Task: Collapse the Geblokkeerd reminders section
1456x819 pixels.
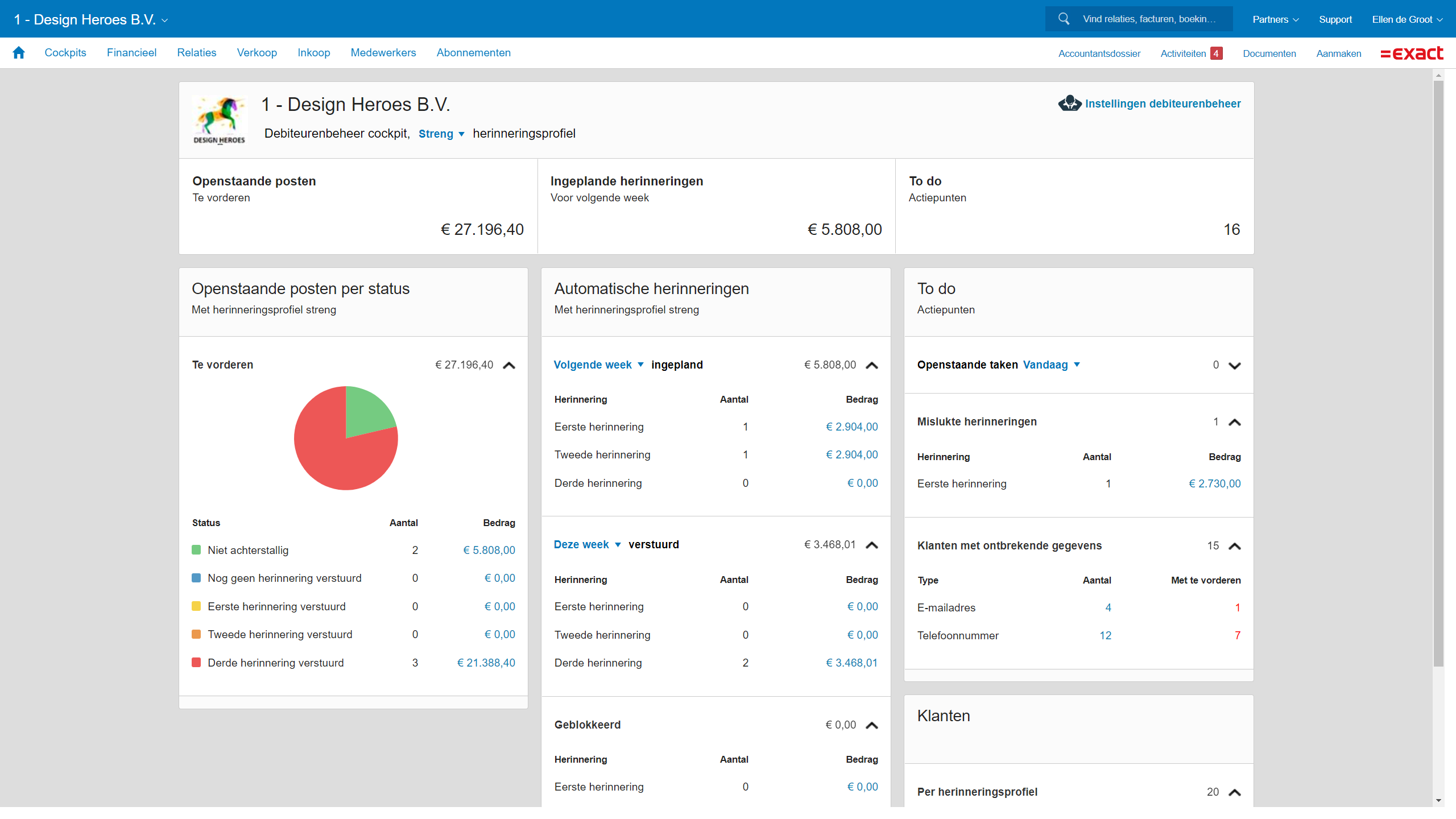Action: click(871, 725)
